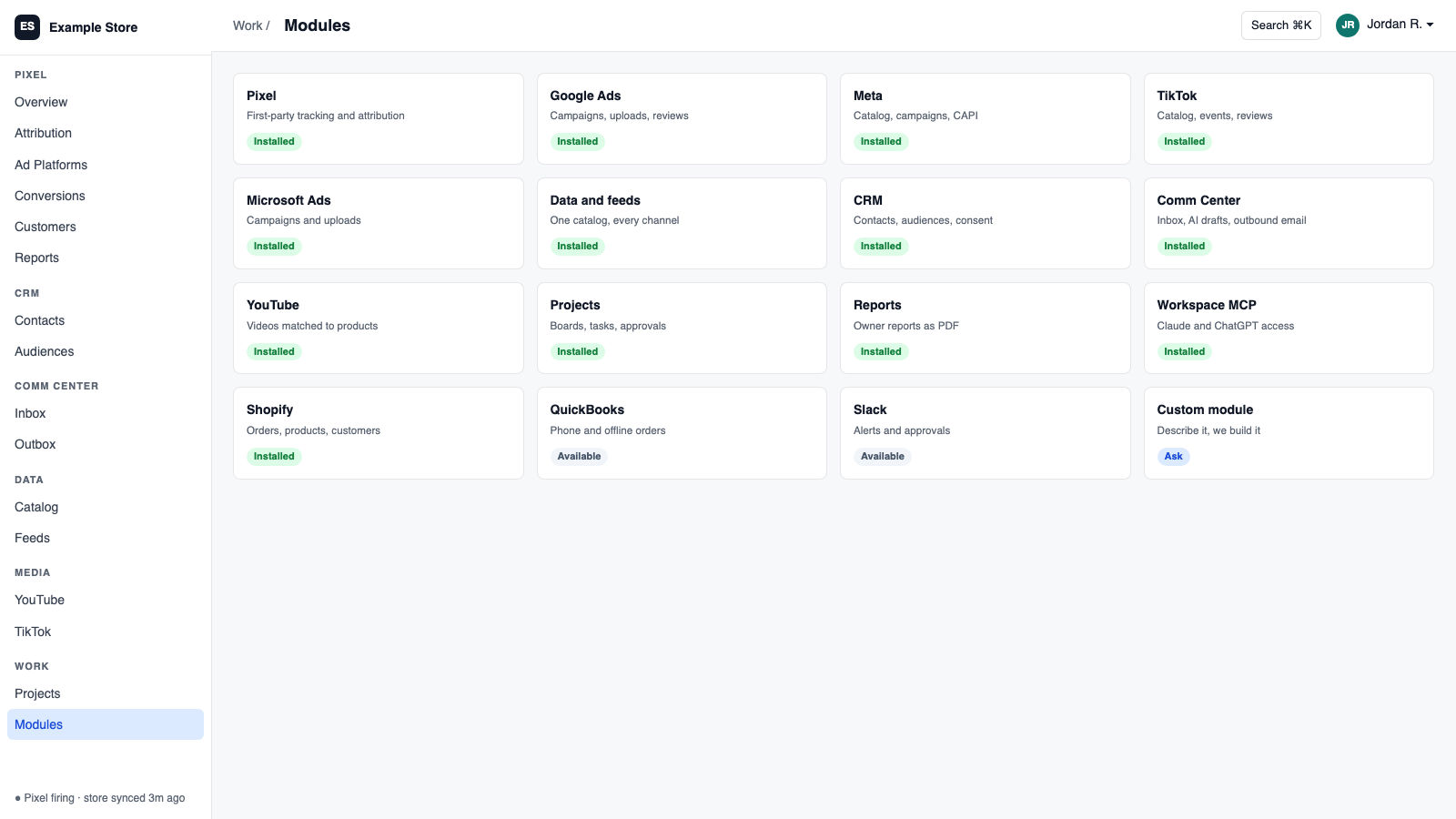Click the Projects module card title
The width and height of the screenshot is (1456, 819).
(575, 305)
